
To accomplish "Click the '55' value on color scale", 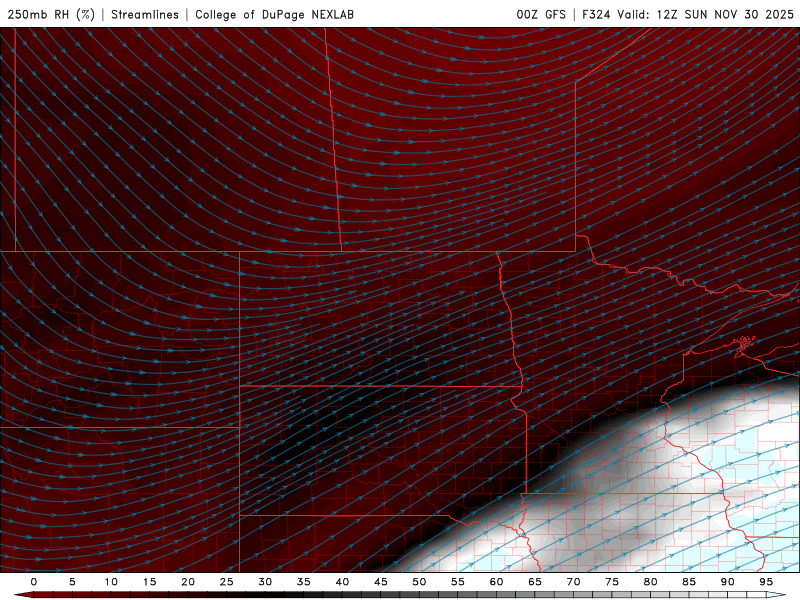I will (458, 582).
